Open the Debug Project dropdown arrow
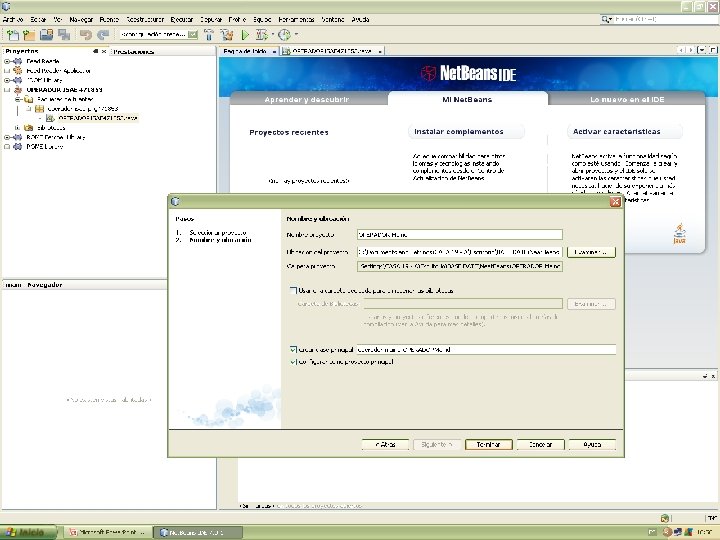Screen dimensions: 720x540 (273, 34)
